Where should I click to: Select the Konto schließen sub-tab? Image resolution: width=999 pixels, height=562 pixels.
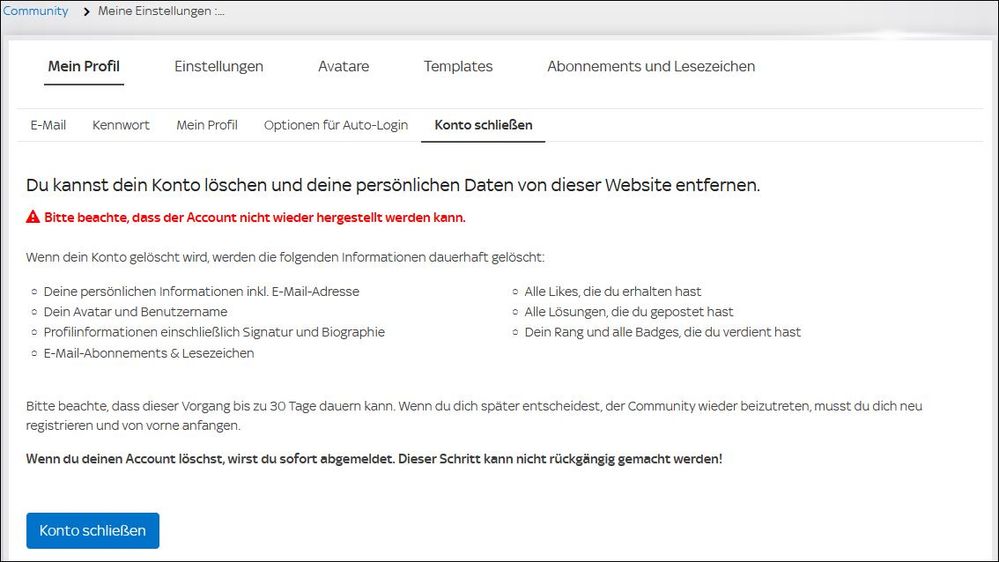click(x=483, y=125)
